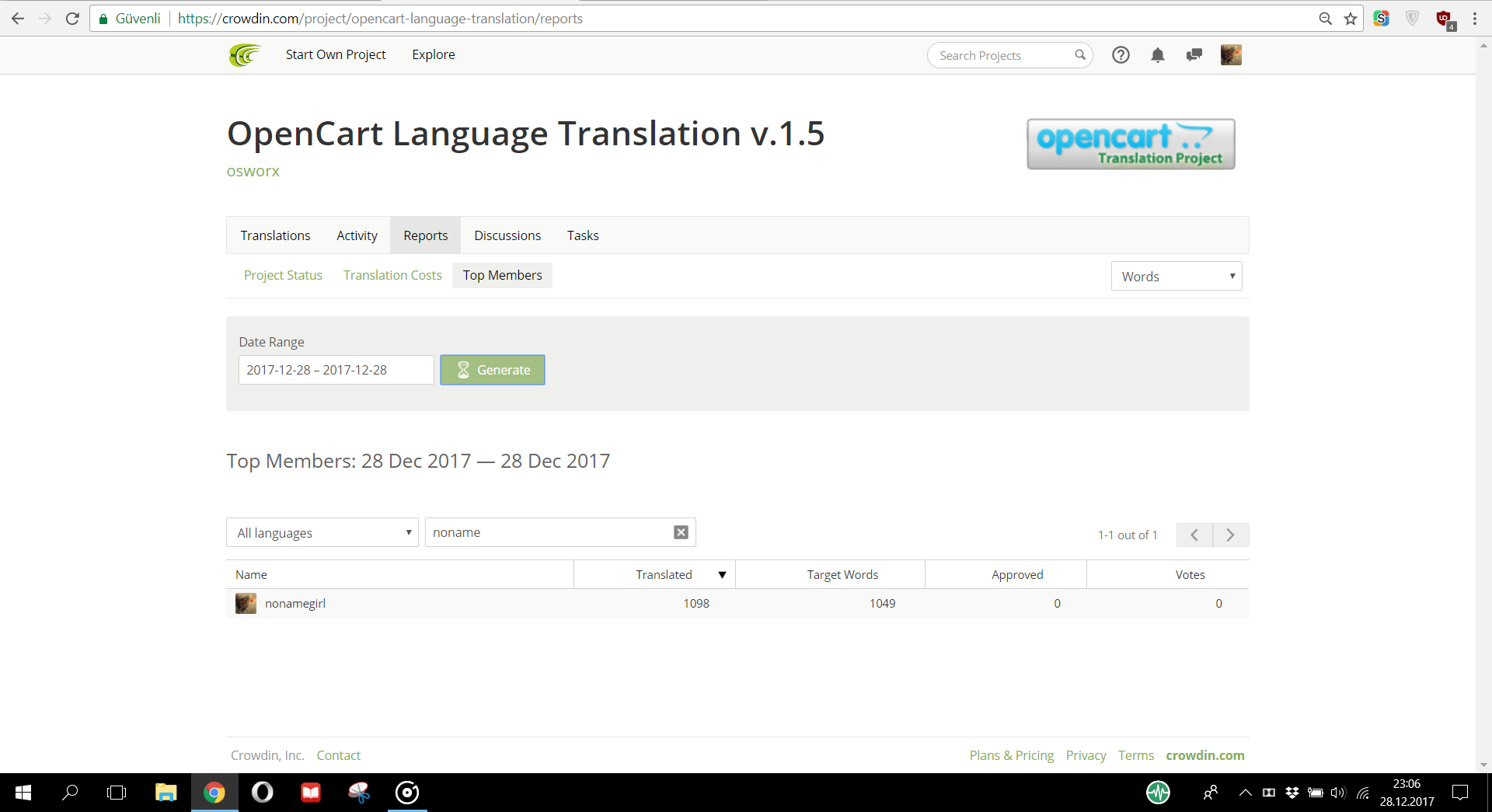Open crowdin.com footer link
Screen dimensions: 1492x812
pos(1205,755)
